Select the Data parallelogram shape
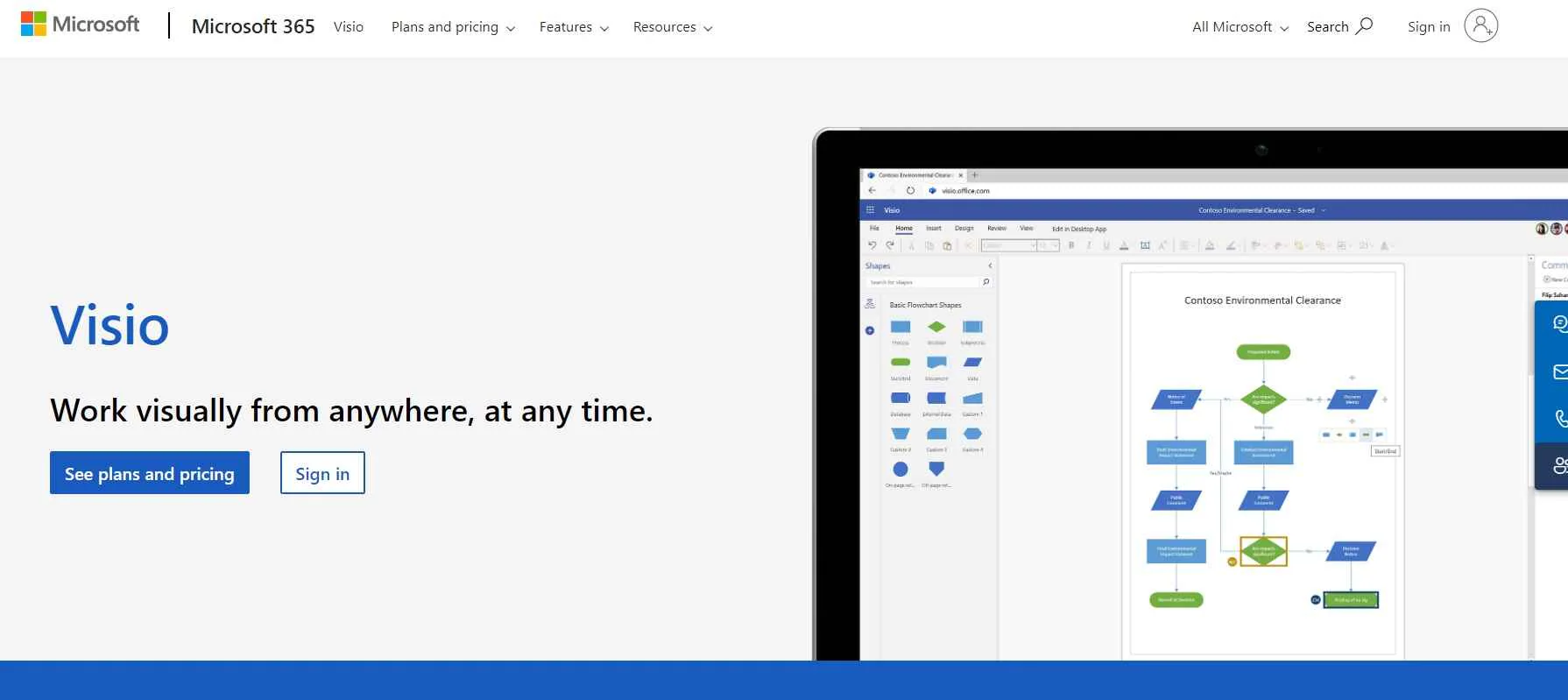This screenshot has height=700, width=1568. pos(972,362)
